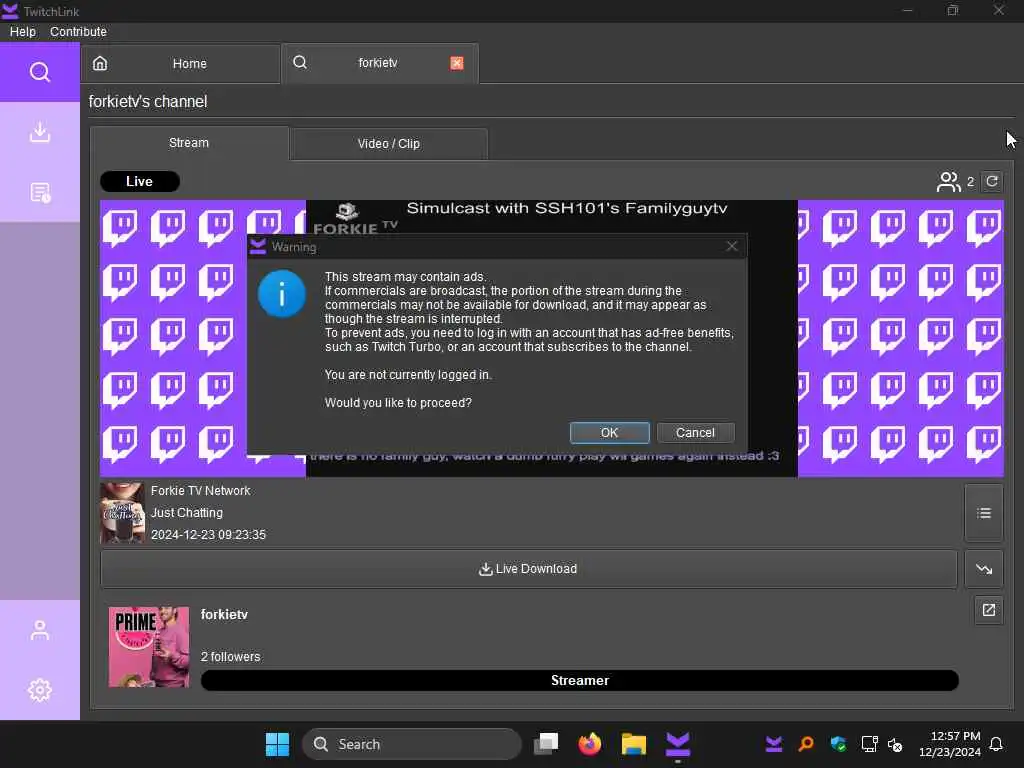Viewport: 1024px width, 768px height.
Task: Confirm the warning by clicking OK
Action: 609,432
